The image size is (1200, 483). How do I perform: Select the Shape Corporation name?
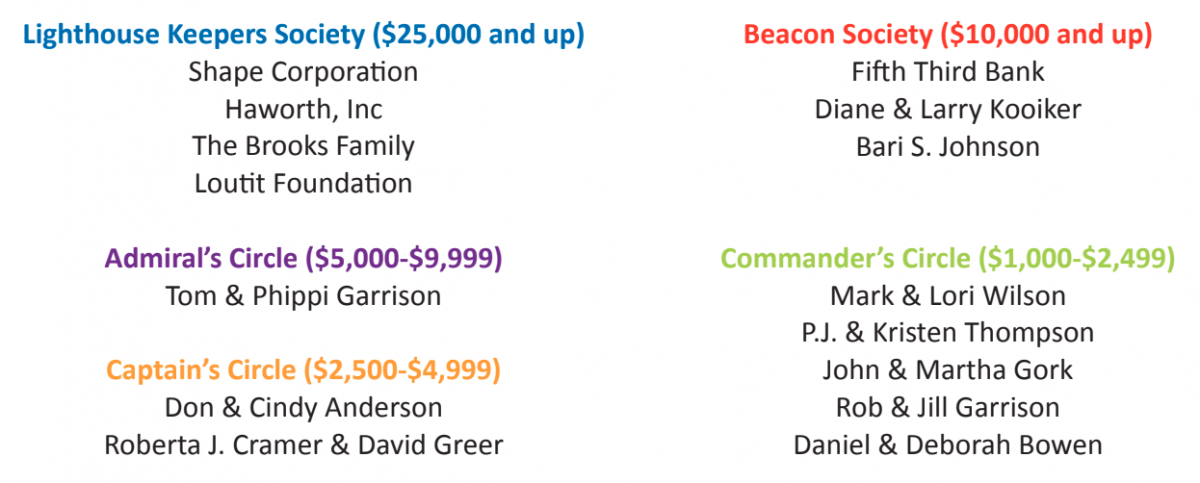[x=303, y=72]
